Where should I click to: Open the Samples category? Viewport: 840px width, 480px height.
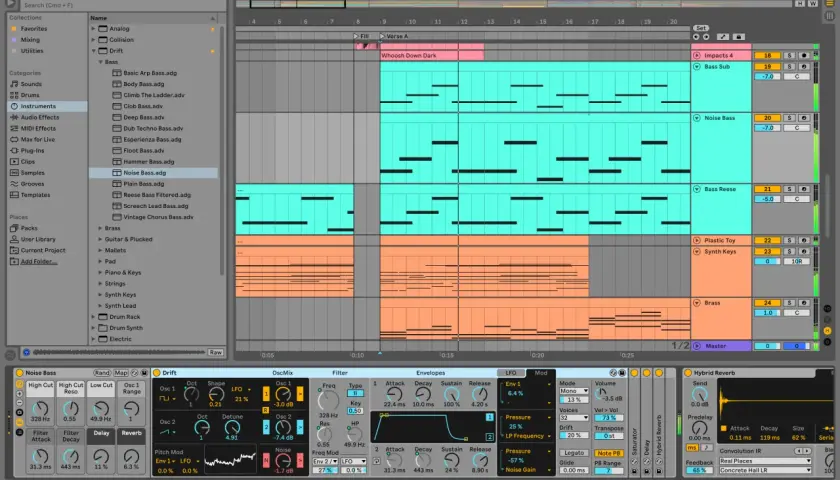pyautogui.click(x=27, y=172)
